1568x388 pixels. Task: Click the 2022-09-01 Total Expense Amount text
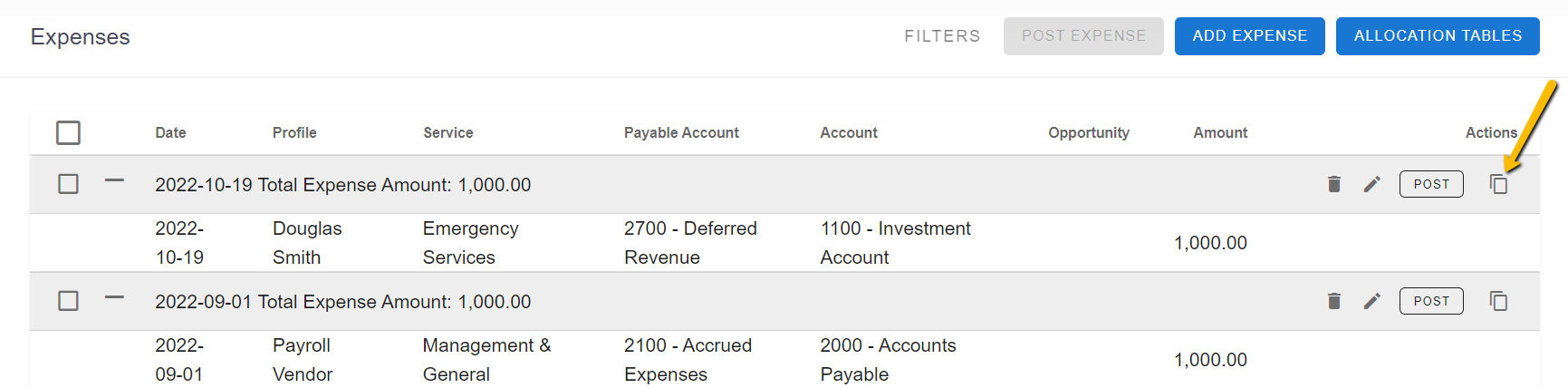click(342, 302)
